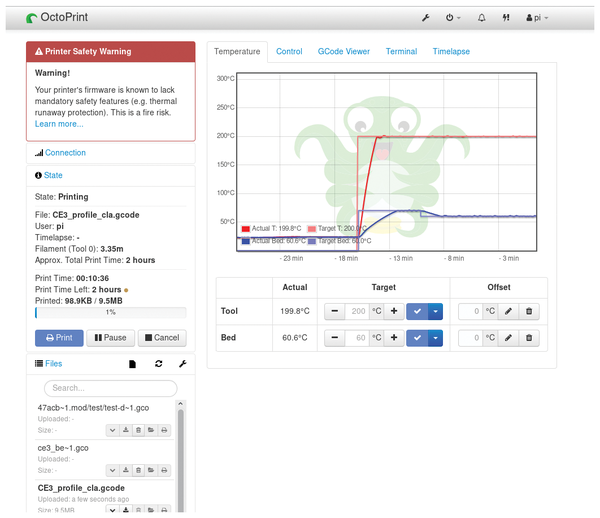Screen dimensions: 600x518
Task: Toggle Target Bed legend swatch
Action: point(312,241)
